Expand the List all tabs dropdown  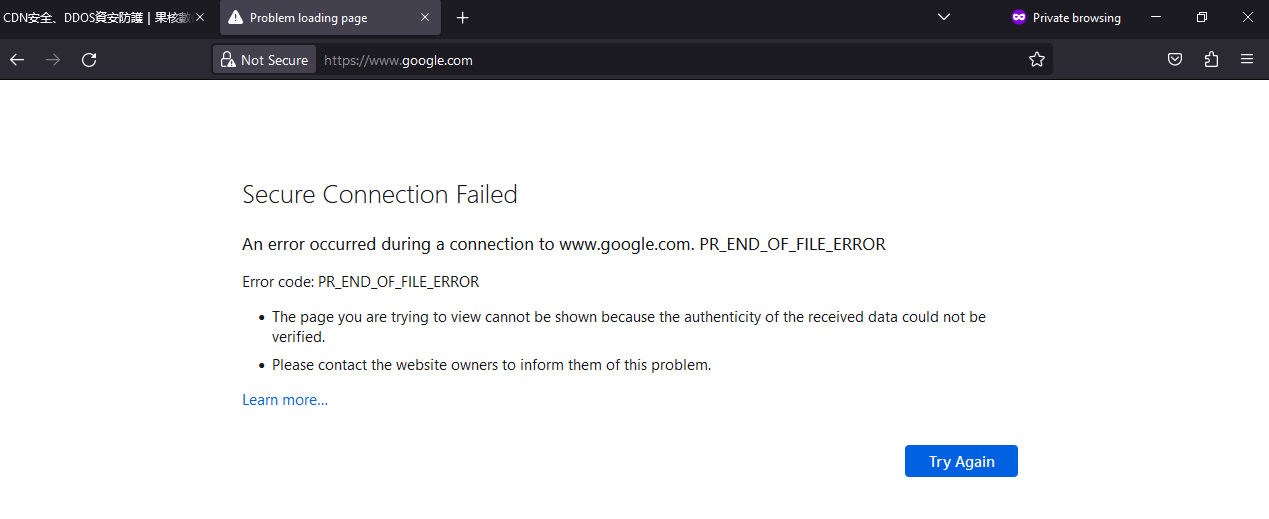(x=943, y=17)
